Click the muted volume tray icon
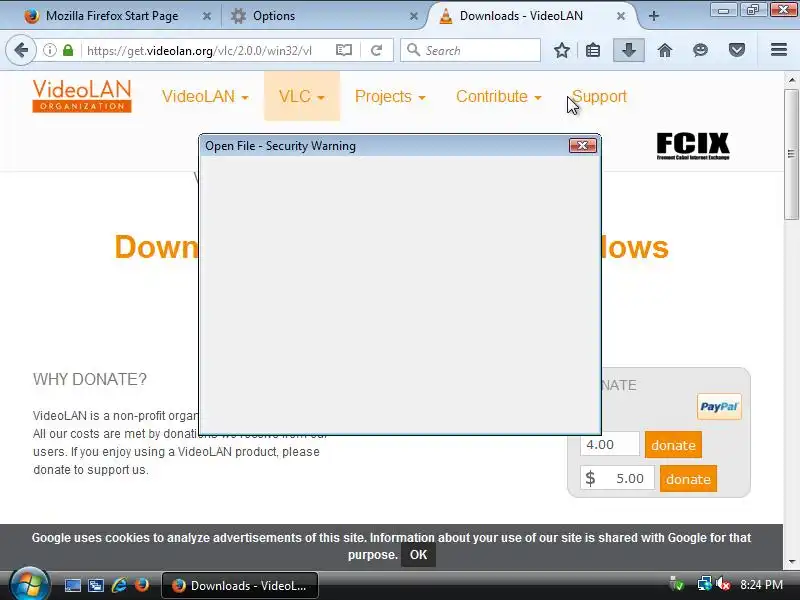Image resolution: width=800 pixels, height=600 pixels. click(x=723, y=584)
